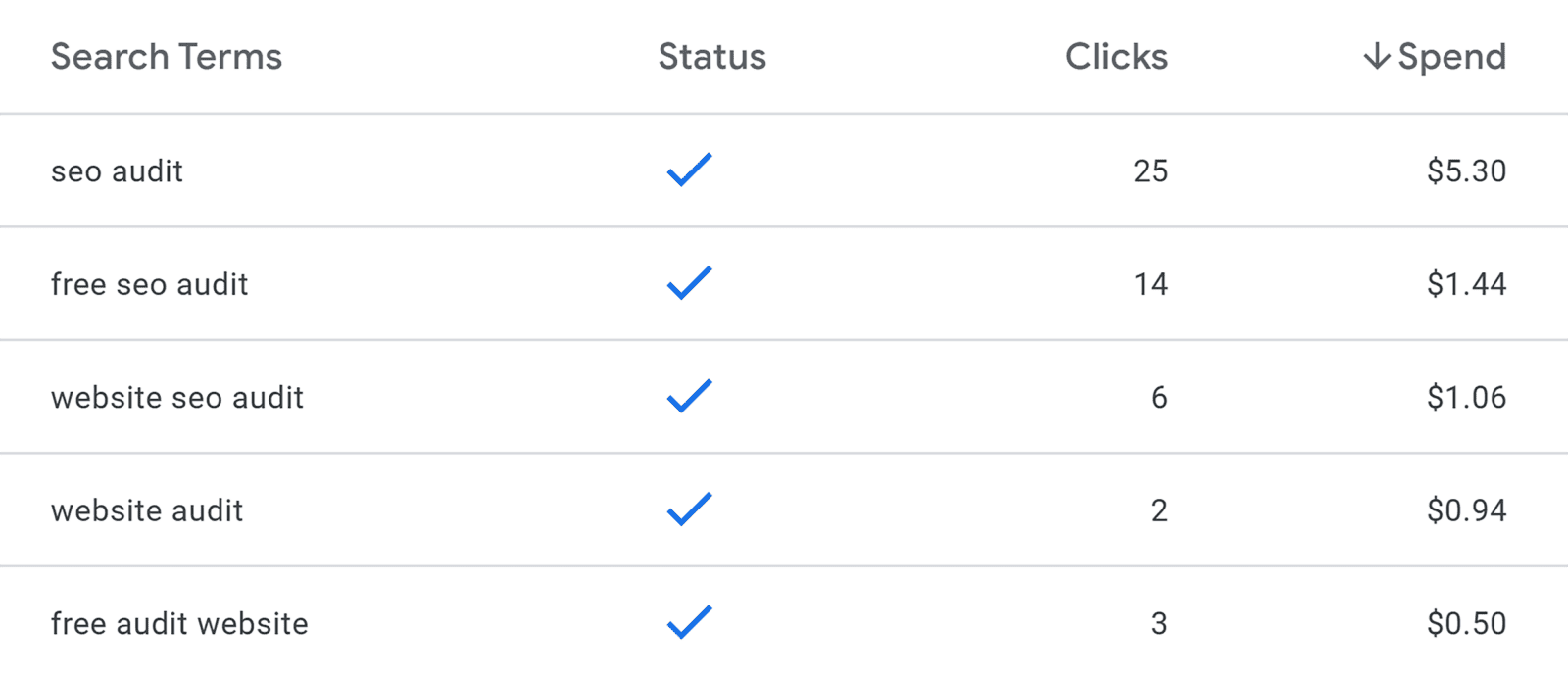Sort by clicking the Search Terms header
Viewport: 1568px width, 678px height.
167,57
